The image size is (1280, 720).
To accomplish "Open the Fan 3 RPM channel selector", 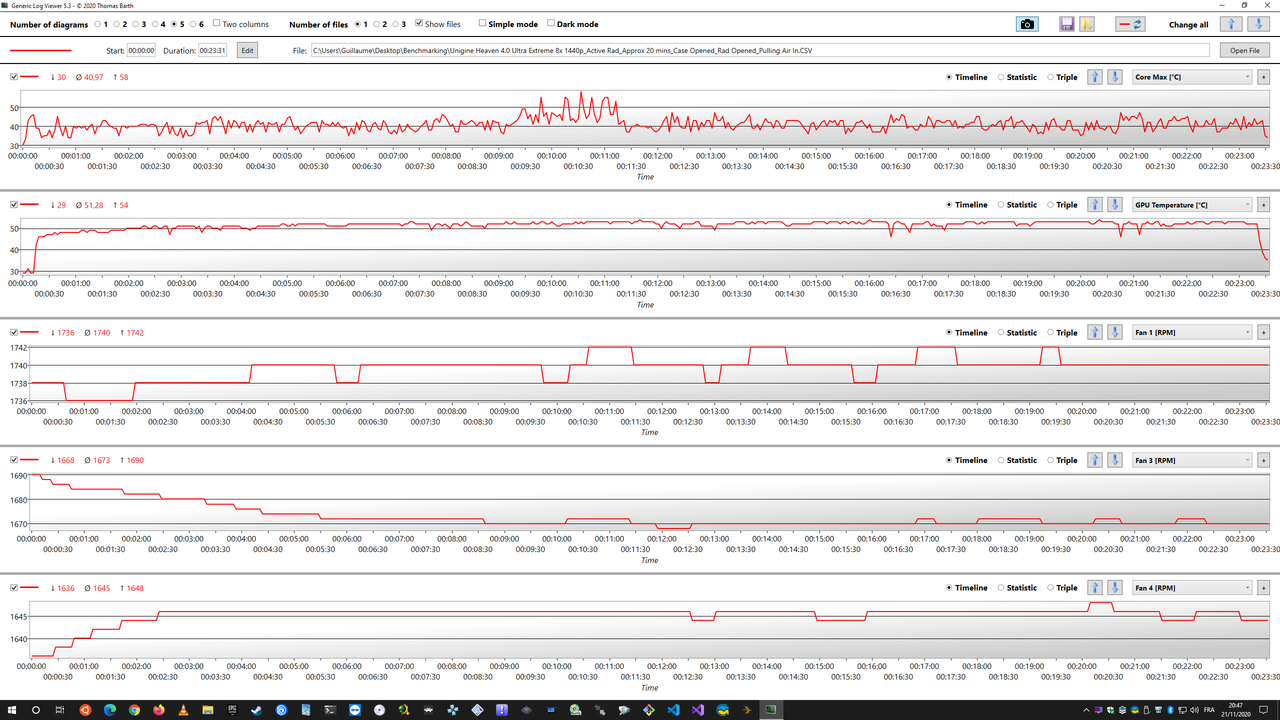I will [x=1246, y=460].
